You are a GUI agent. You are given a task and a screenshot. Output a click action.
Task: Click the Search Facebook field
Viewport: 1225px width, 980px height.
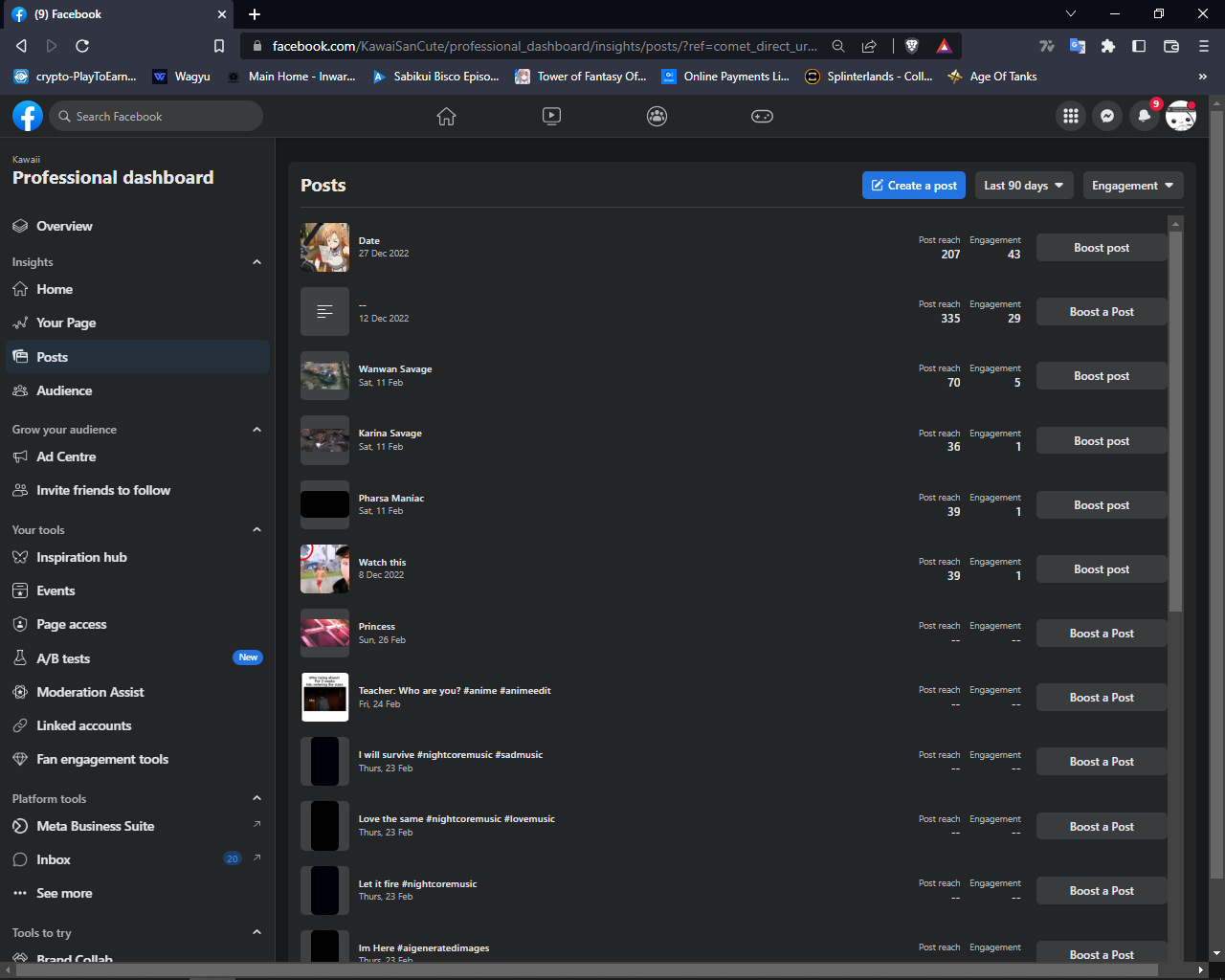(156, 116)
